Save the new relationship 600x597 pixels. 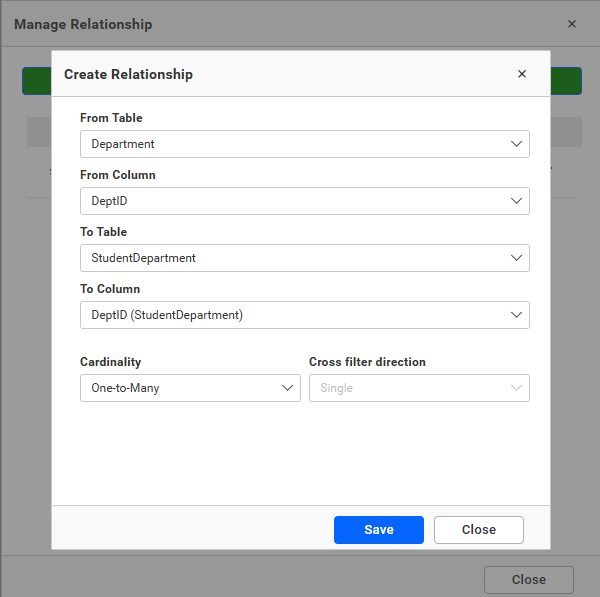pyautogui.click(x=378, y=530)
